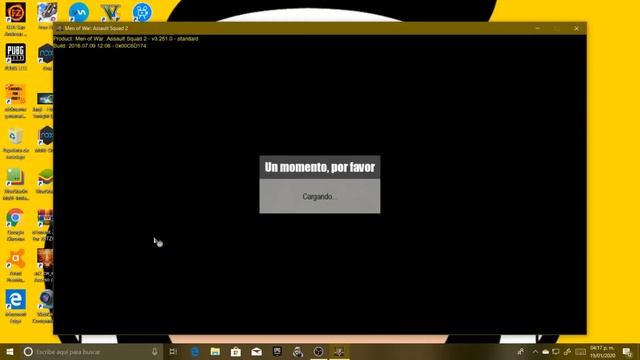
Task: Select the Men of War taskbar icon
Action: 339,352
